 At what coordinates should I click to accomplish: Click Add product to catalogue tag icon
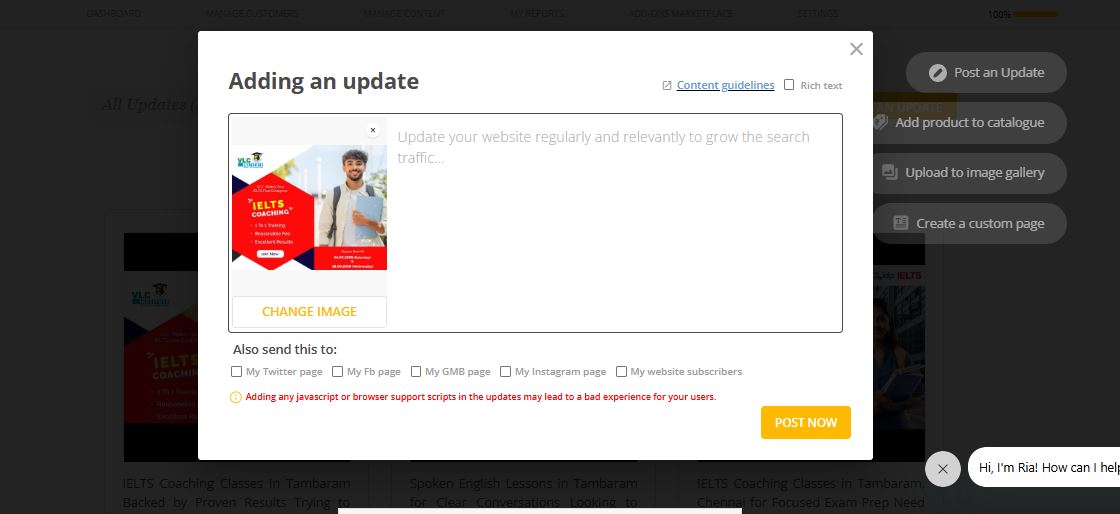click(880, 122)
